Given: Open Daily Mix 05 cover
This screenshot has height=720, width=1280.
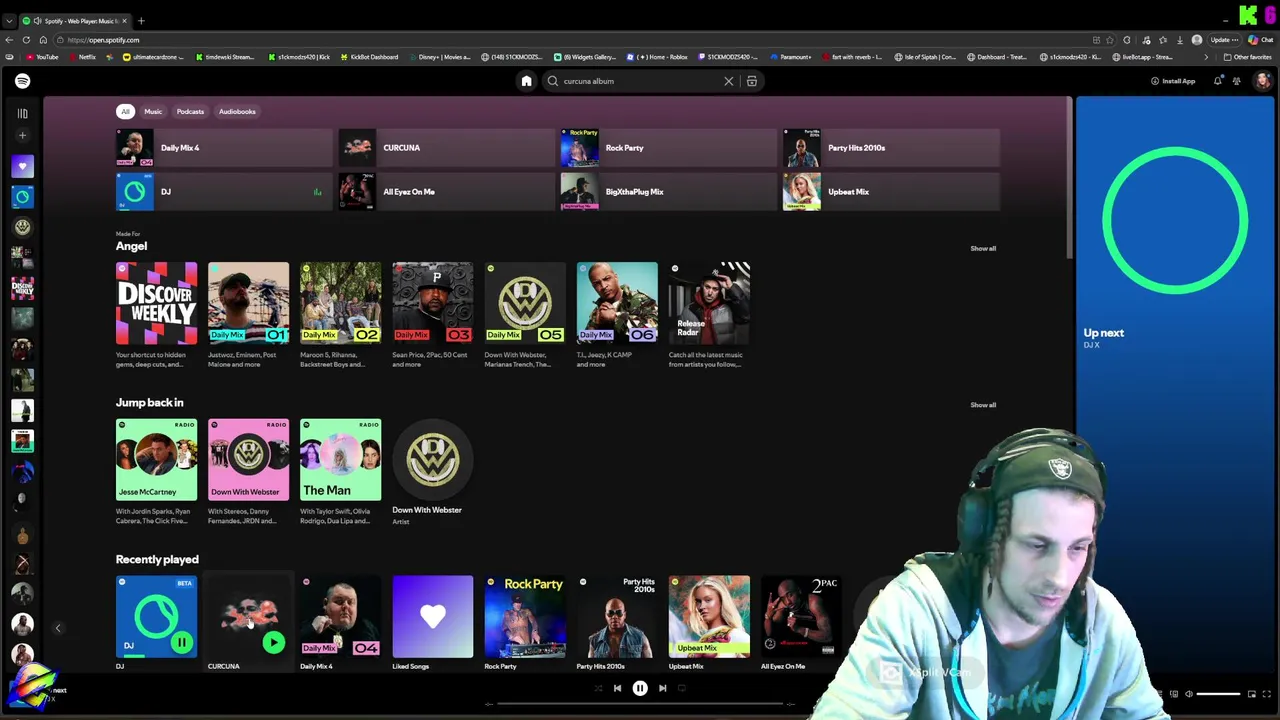Looking at the screenshot, I should coord(525,303).
